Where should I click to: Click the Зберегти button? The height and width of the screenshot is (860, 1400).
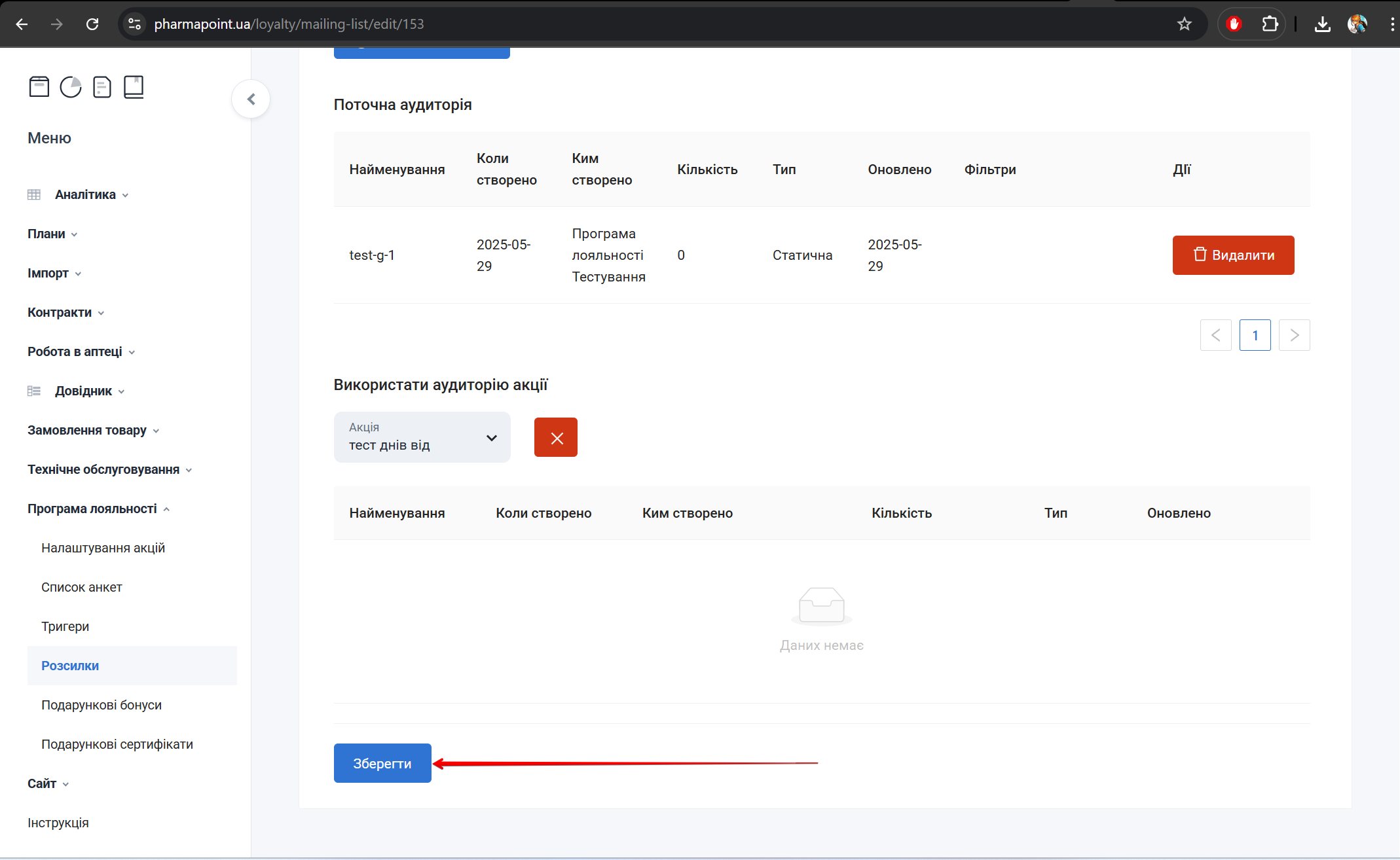[382, 763]
